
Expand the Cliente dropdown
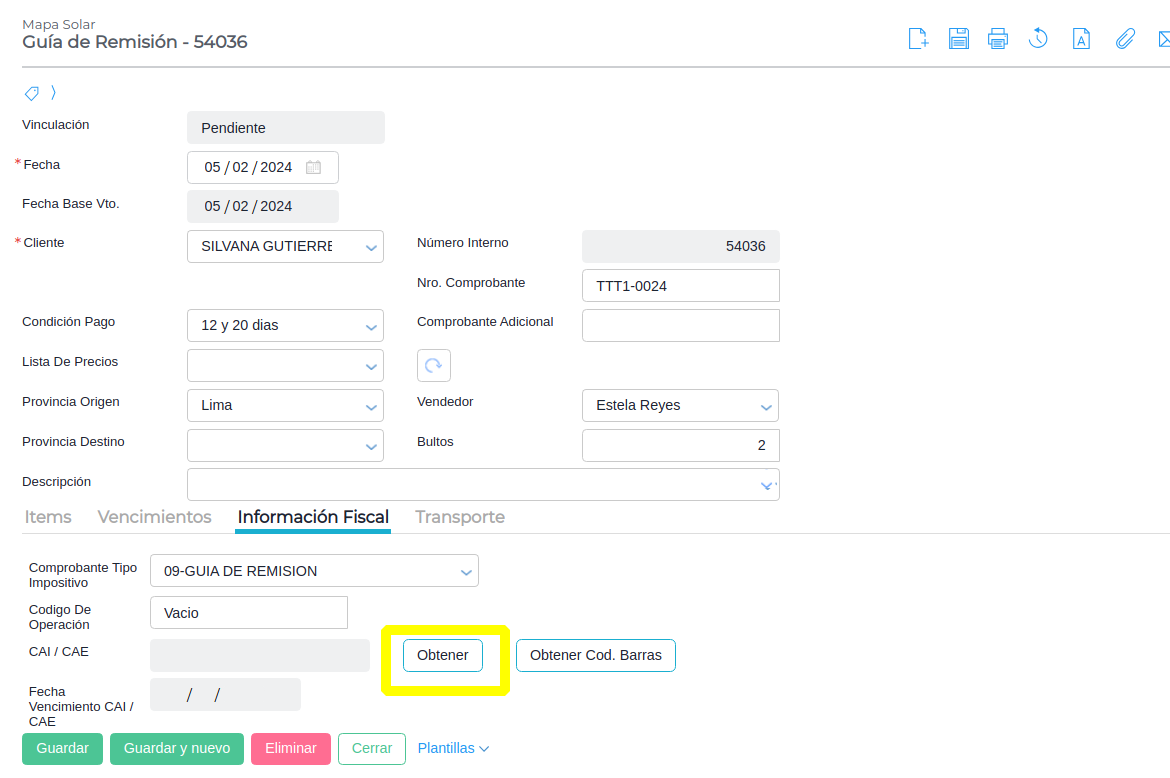click(370, 246)
